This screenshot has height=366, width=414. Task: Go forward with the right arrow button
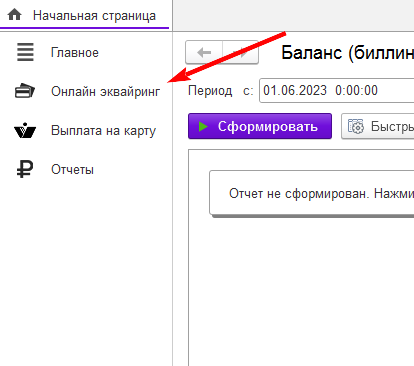pyautogui.click(x=240, y=52)
